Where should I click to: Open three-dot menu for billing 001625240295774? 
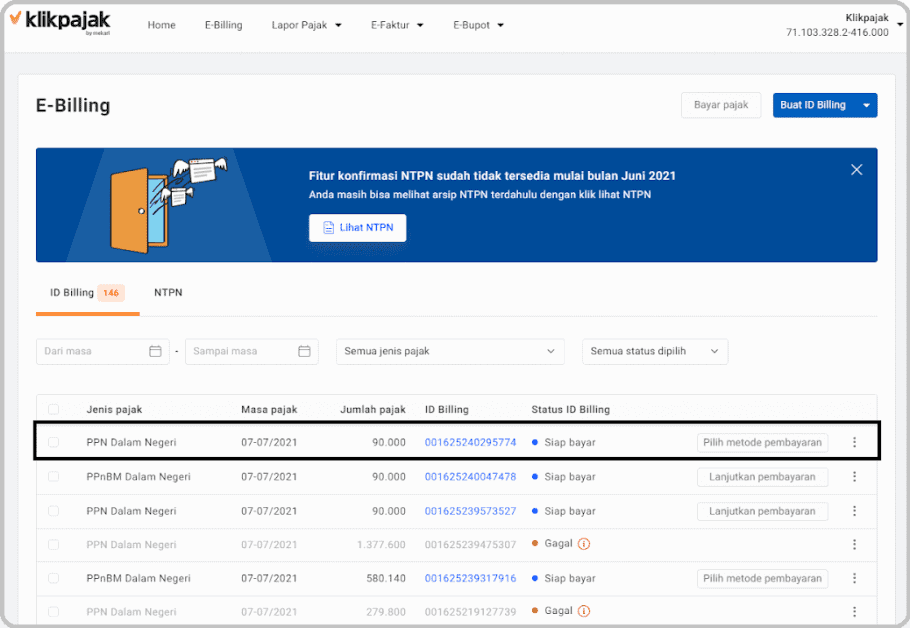click(x=854, y=442)
